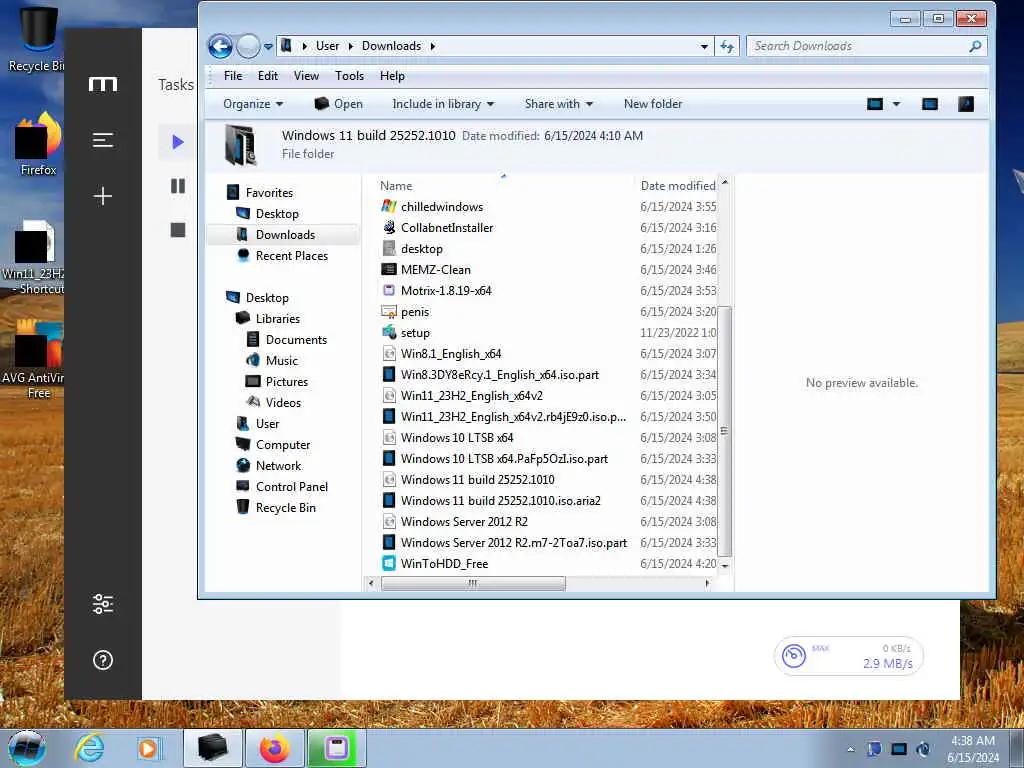Open the recent locations dropdown arrow
This screenshot has height=768, width=1024.
pyautogui.click(x=268, y=47)
